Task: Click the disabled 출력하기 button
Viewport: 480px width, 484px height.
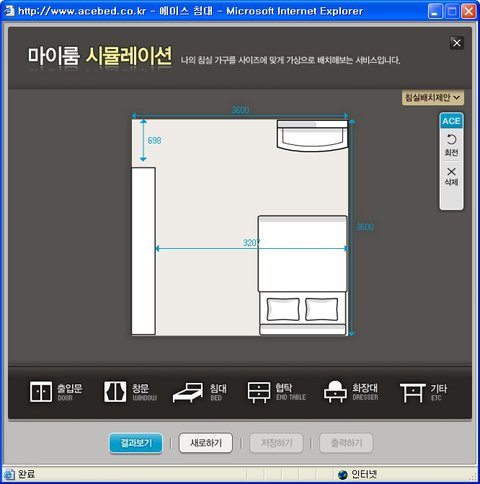Action: coord(346,443)
